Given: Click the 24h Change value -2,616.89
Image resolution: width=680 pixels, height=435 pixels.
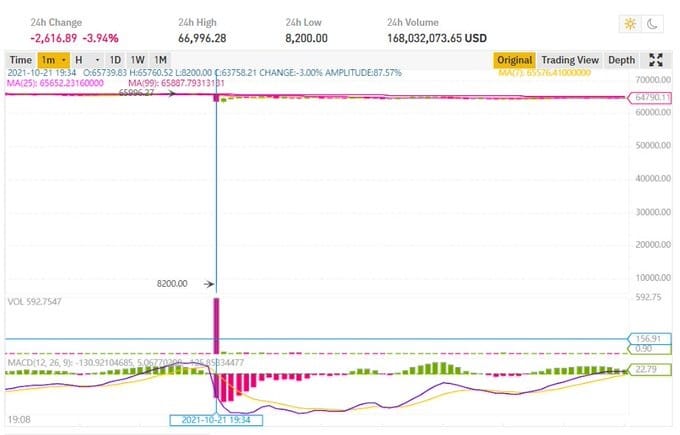Looking at the screenshot, I should coord(54,38).
